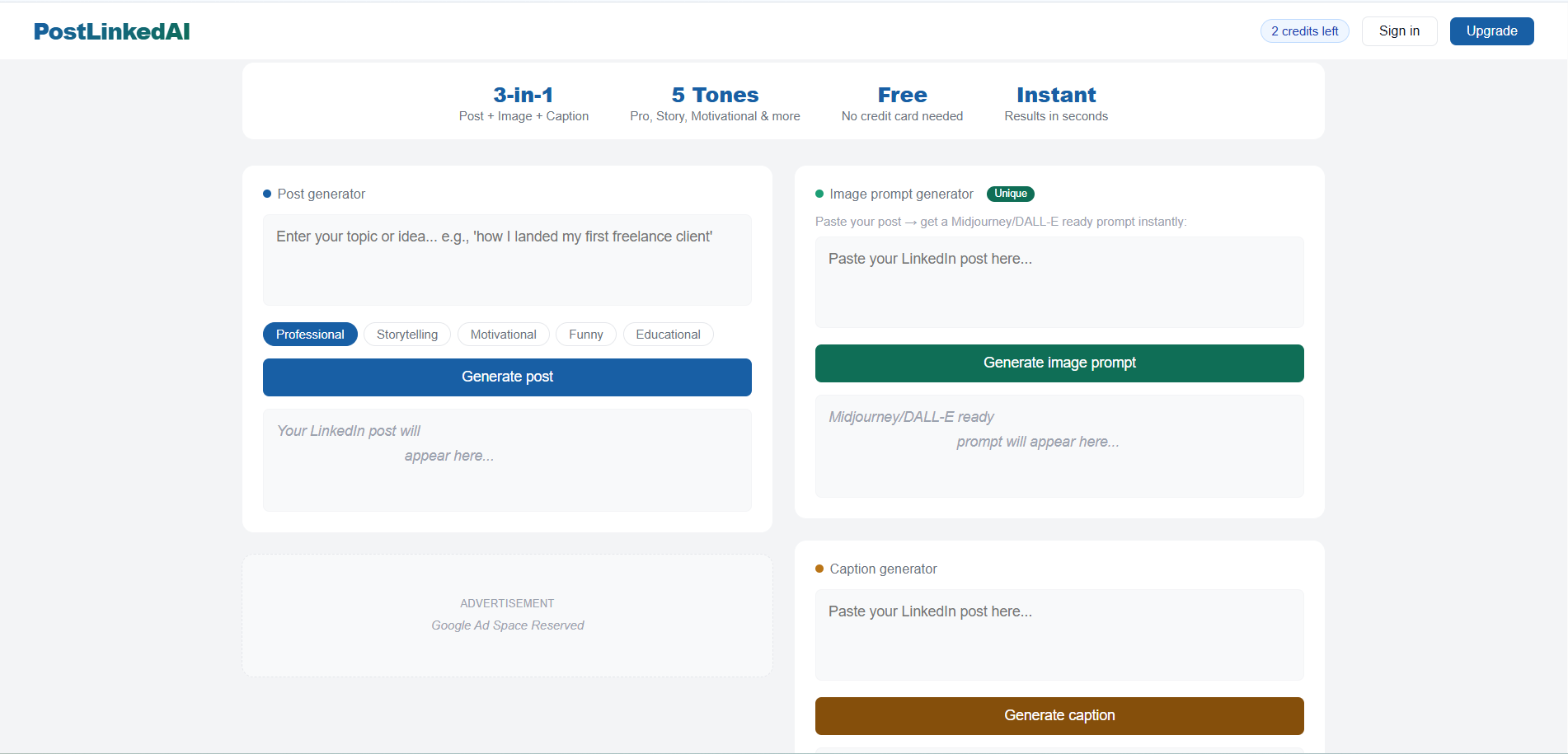Choose the Educational tone chip
The width and height of the screenshot is (1568, 754).
[668, 335]
